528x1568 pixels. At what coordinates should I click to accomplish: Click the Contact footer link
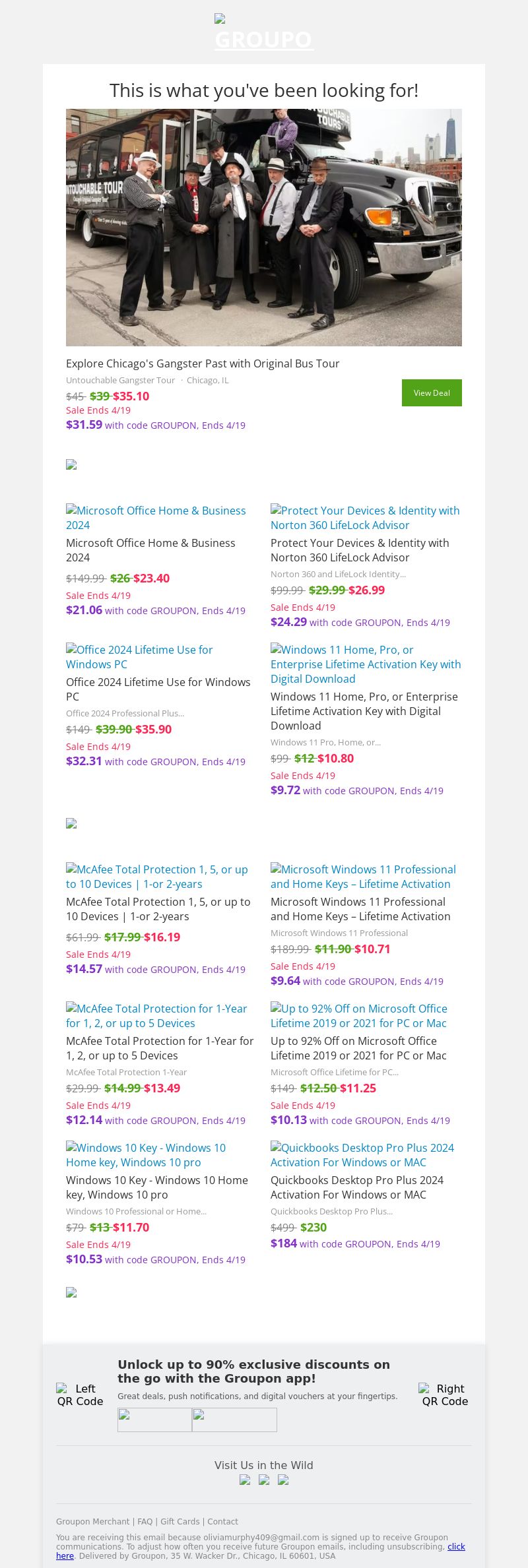pos(222,1521)
